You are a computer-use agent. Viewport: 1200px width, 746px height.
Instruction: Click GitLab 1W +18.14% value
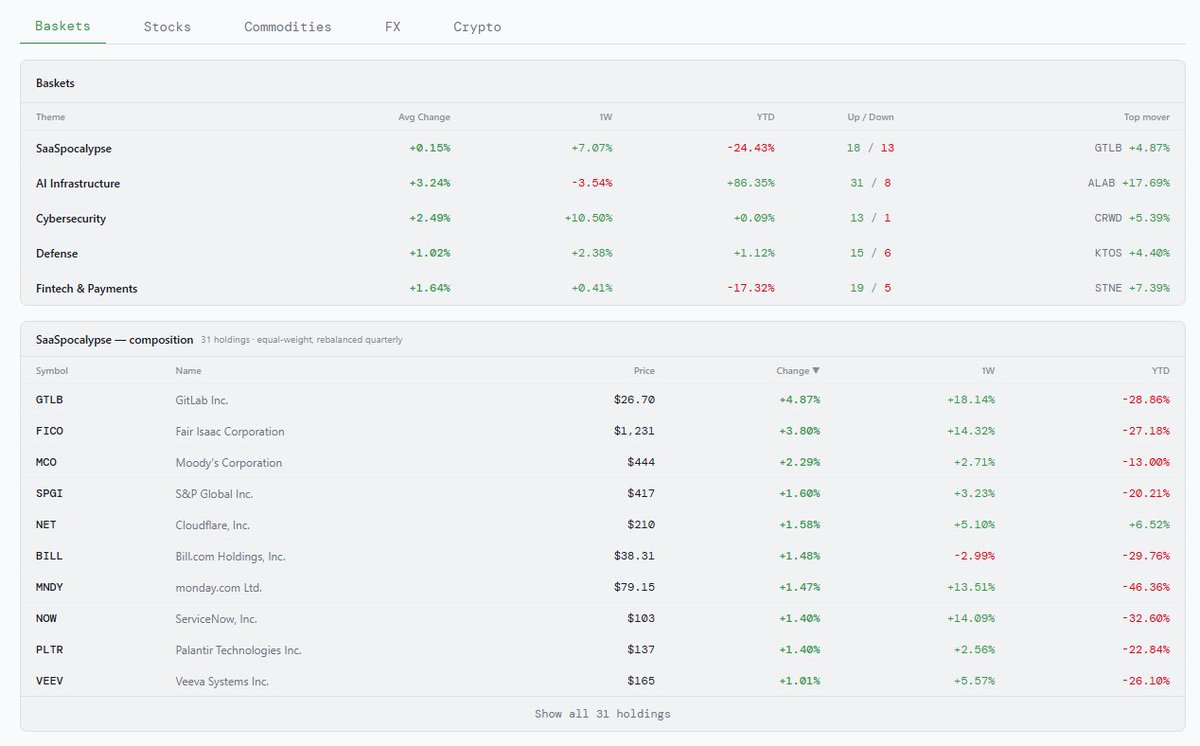click(x=971, y=400)
